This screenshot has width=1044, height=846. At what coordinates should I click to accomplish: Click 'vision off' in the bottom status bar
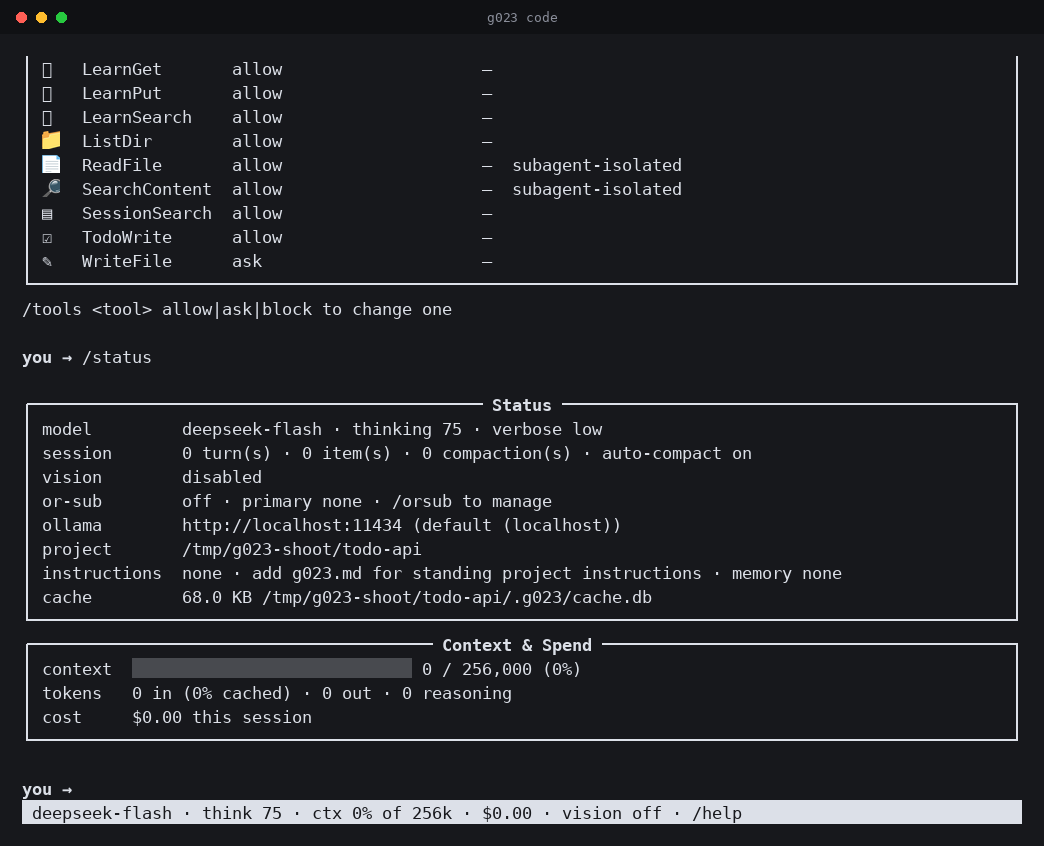(x=611, y=813)
